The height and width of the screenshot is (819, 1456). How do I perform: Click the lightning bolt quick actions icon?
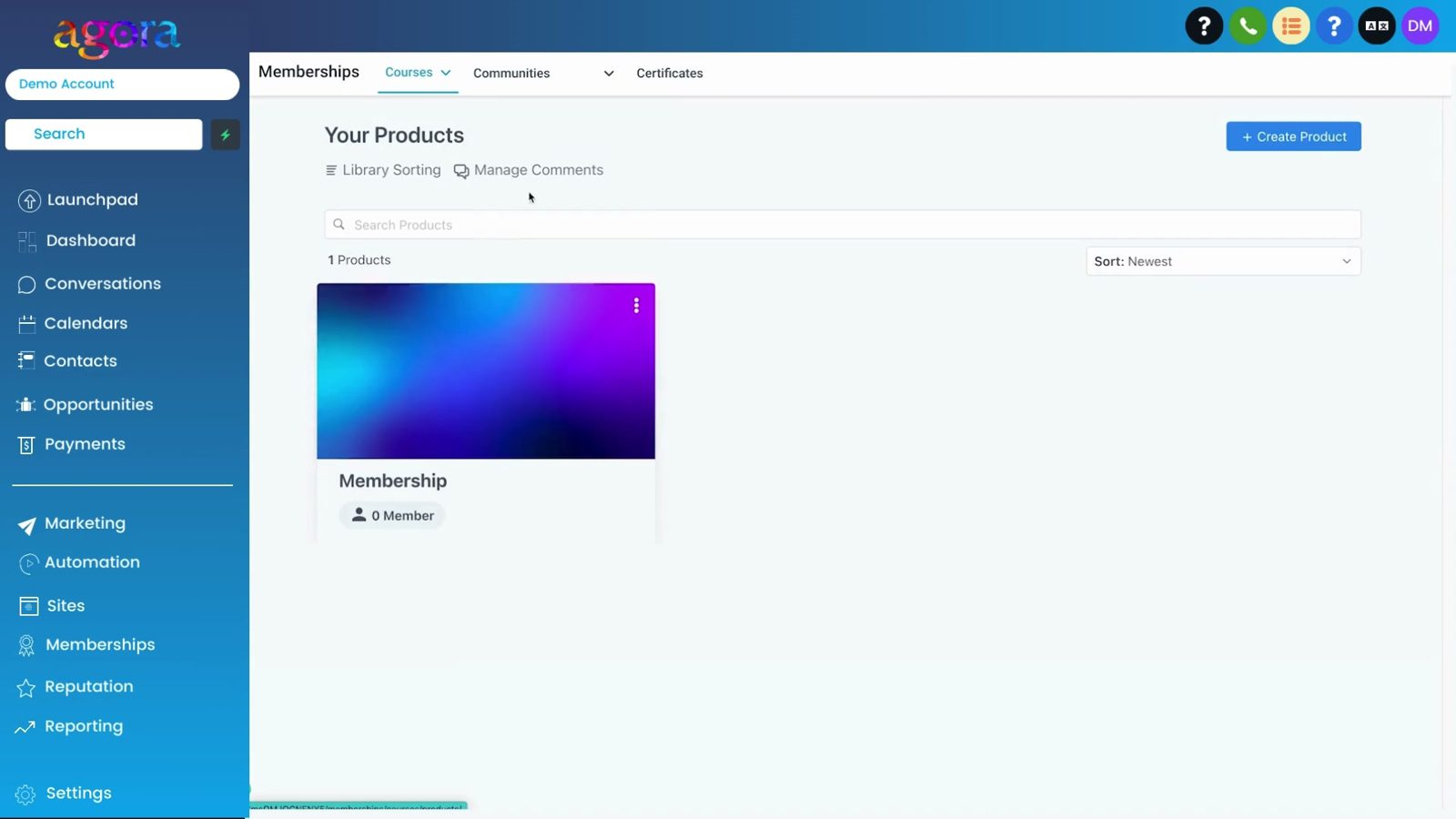point(225,135)
